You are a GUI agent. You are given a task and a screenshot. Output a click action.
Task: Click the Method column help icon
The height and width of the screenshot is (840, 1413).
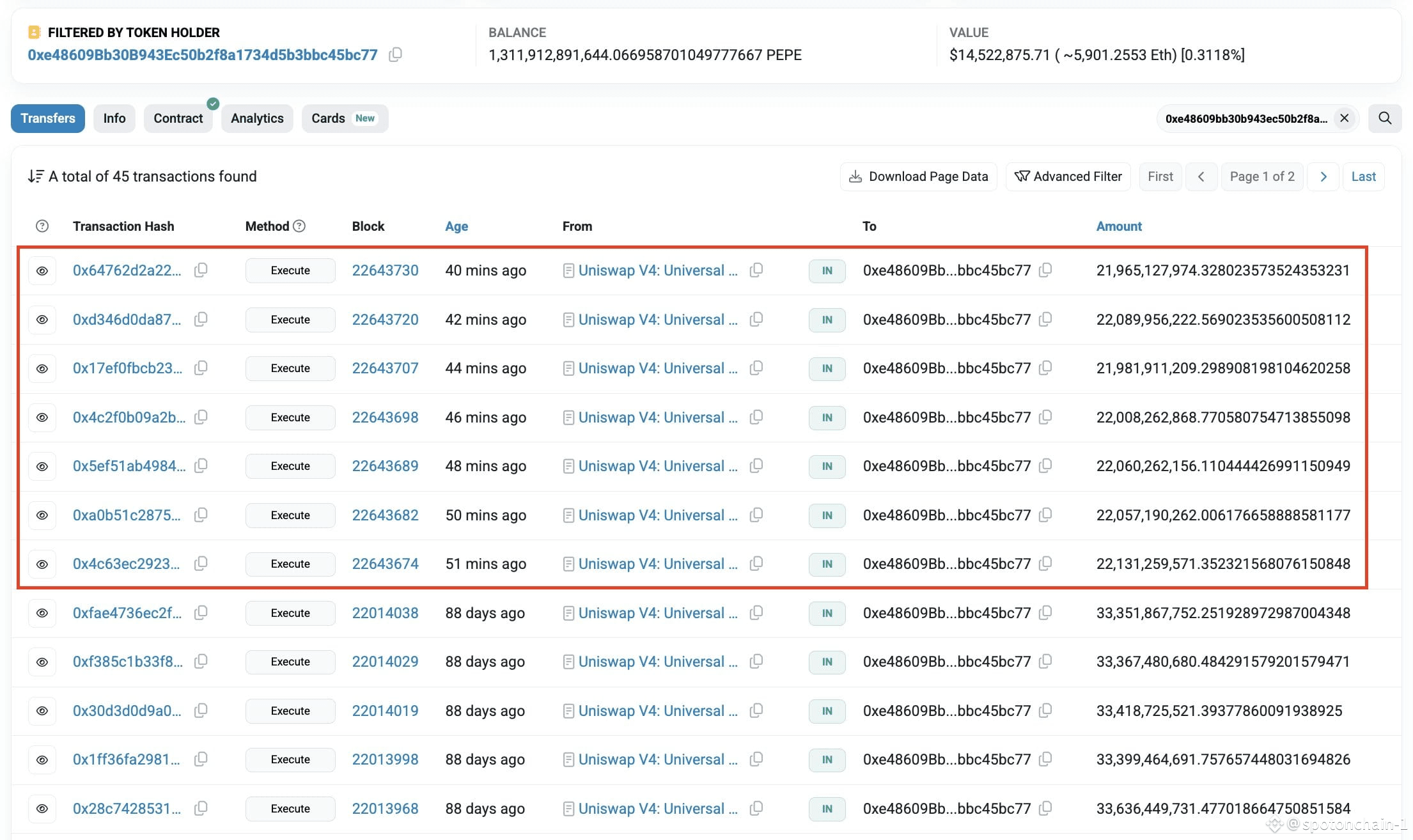(299, 226)
